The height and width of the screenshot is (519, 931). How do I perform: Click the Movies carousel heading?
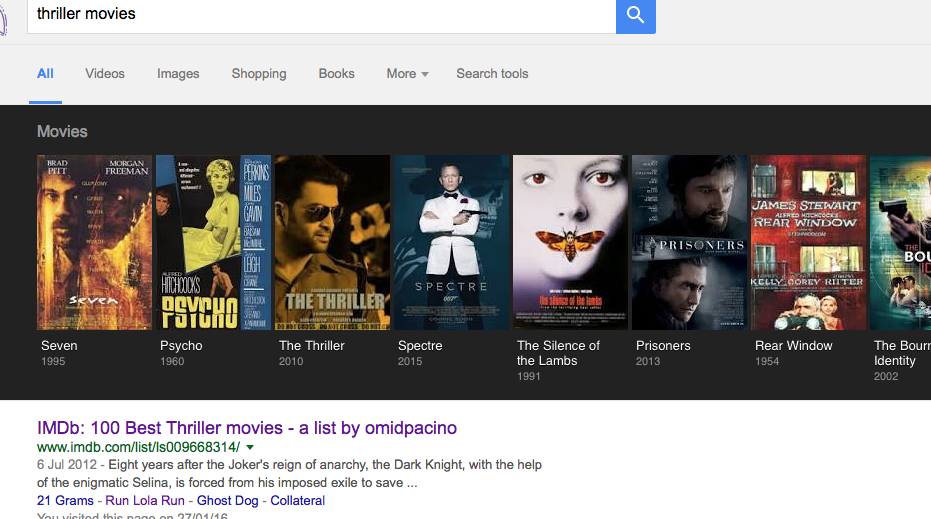62,132
